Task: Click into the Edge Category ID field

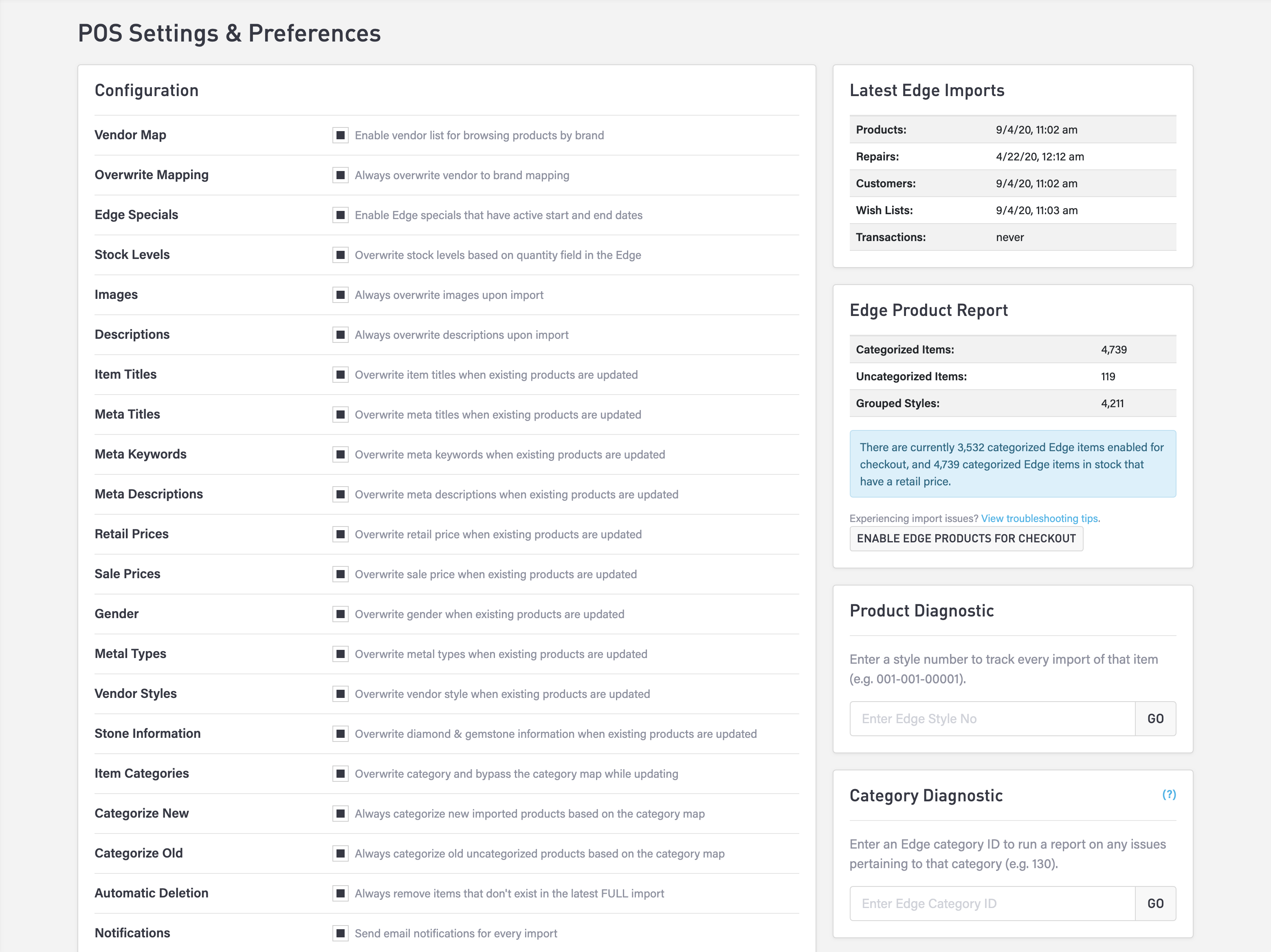Action: (x=992, y=904)
